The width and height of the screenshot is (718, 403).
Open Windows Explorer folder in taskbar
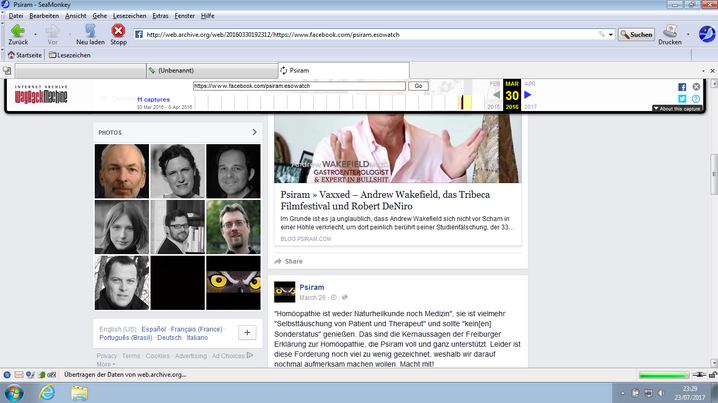[79, 393]
